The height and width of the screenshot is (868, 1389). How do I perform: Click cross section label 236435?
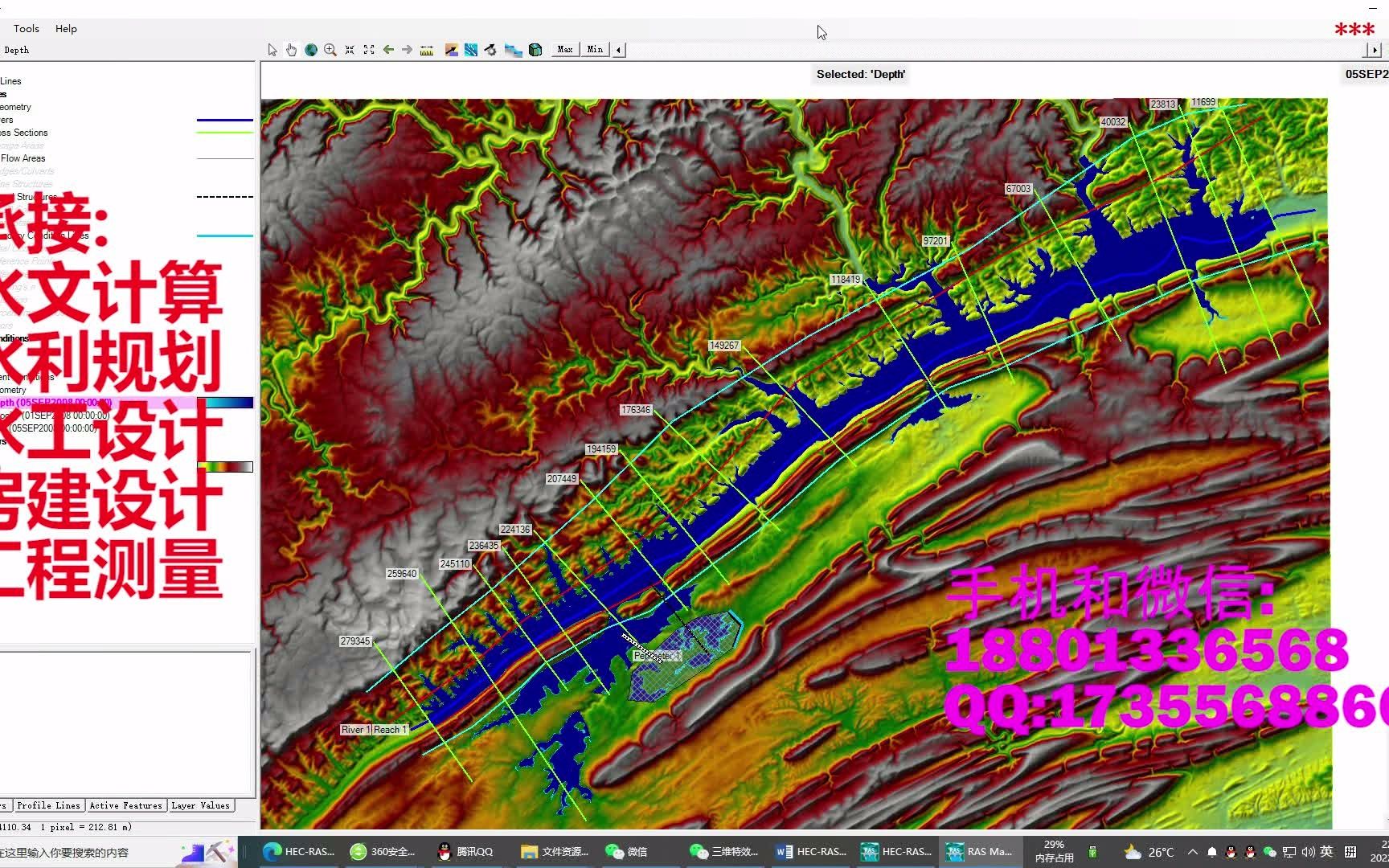click(x=484, y=546)
